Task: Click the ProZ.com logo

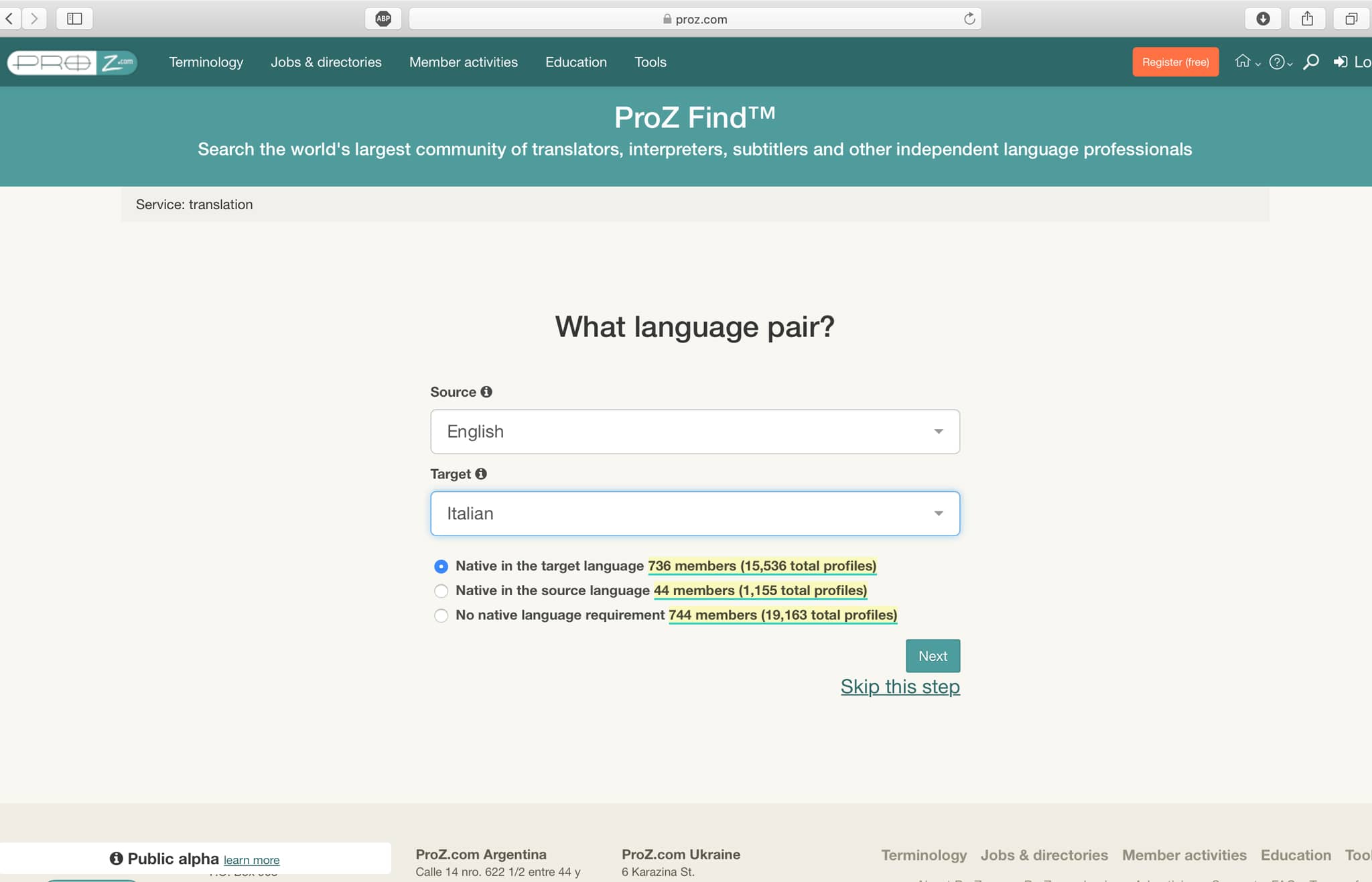Action: point(72,62)
